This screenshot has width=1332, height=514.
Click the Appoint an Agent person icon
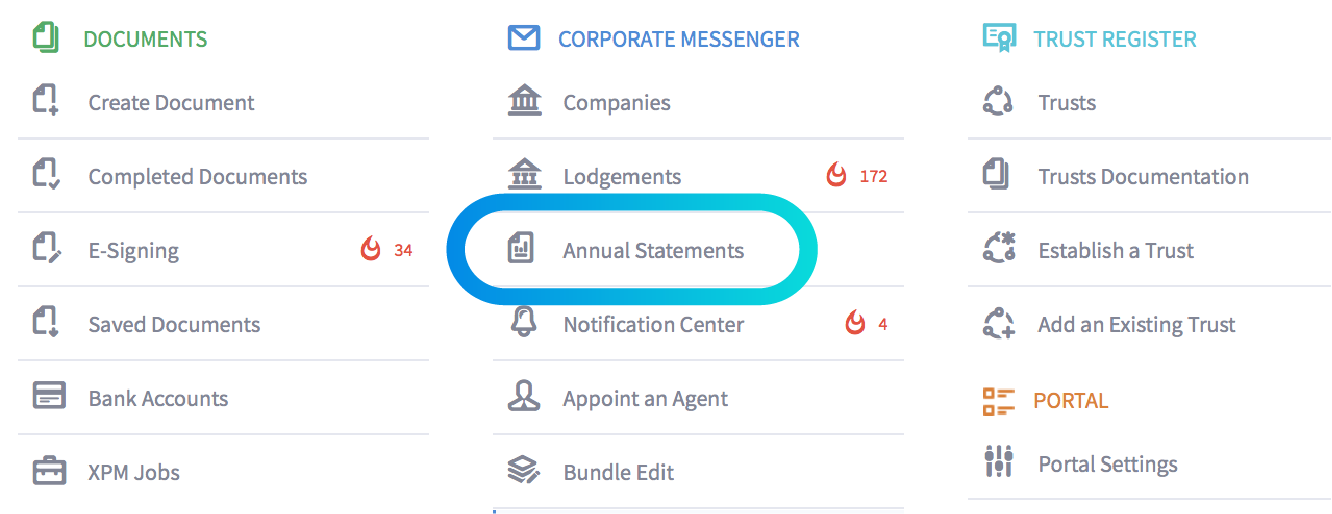pyautogui.click(x=524, y=397)
